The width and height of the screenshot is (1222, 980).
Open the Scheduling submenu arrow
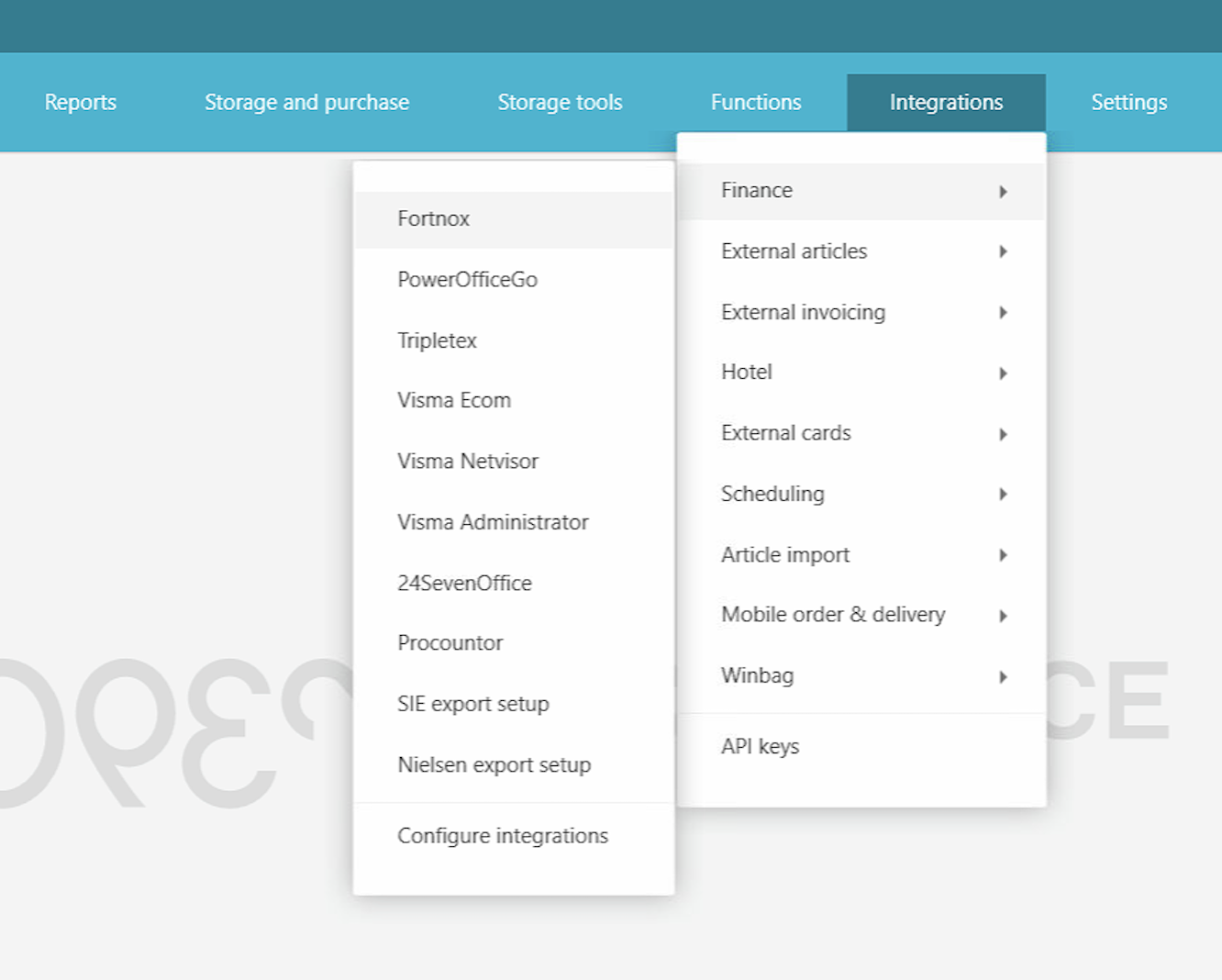click(1003, 495)
